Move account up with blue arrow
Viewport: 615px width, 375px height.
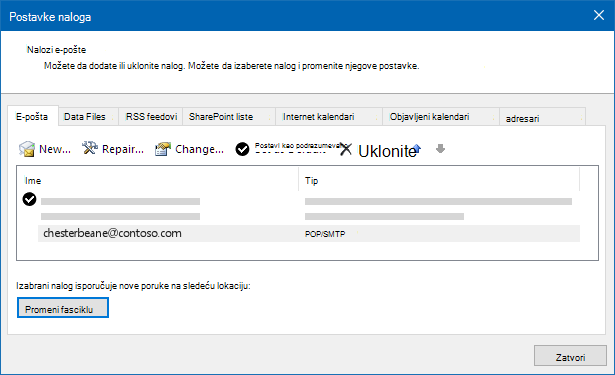[417, 149]
